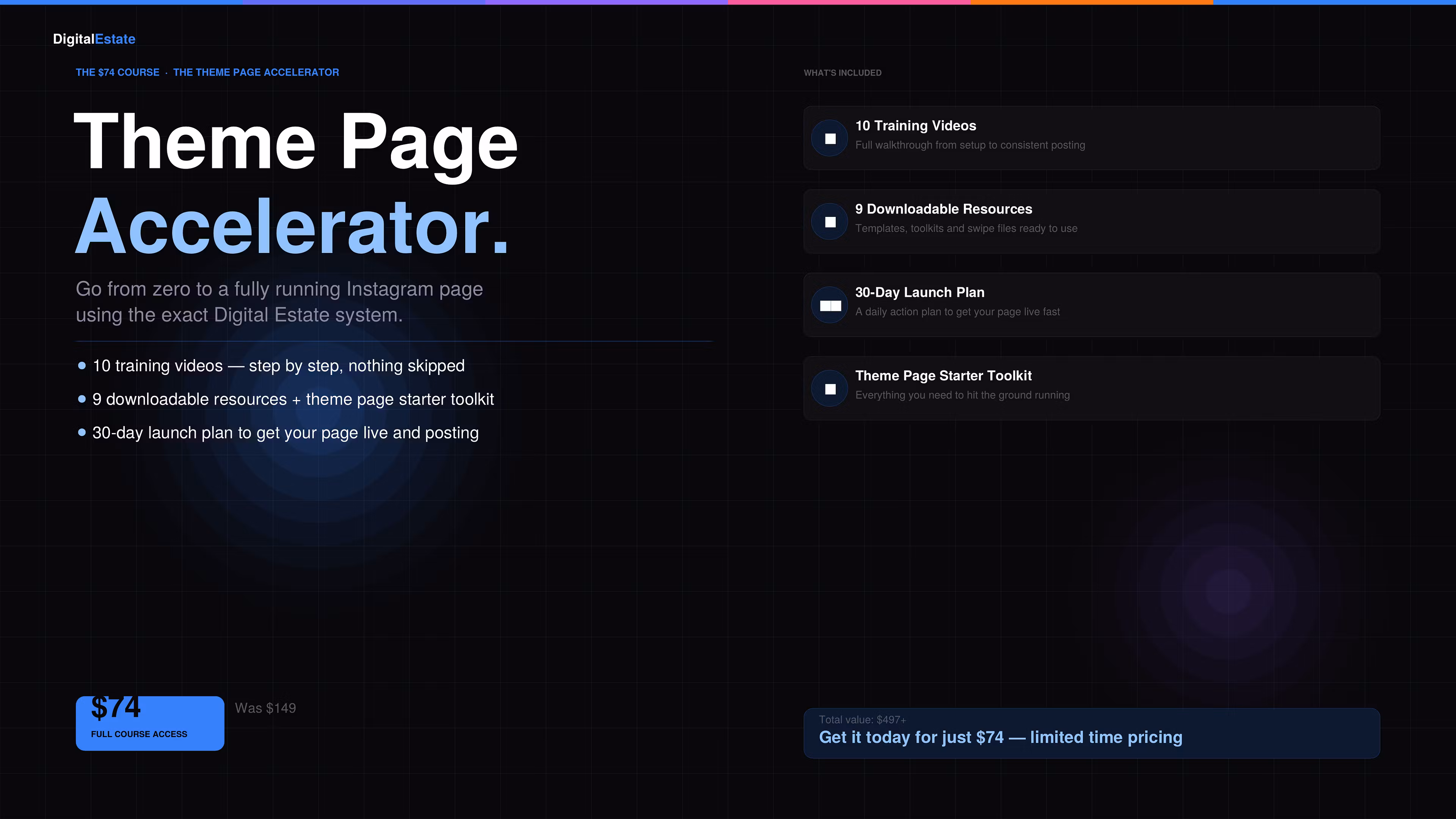The image size is (1456, 819).
Task: Click the bullet dot before 10 training videos
Action: click(x=82, y=366)
